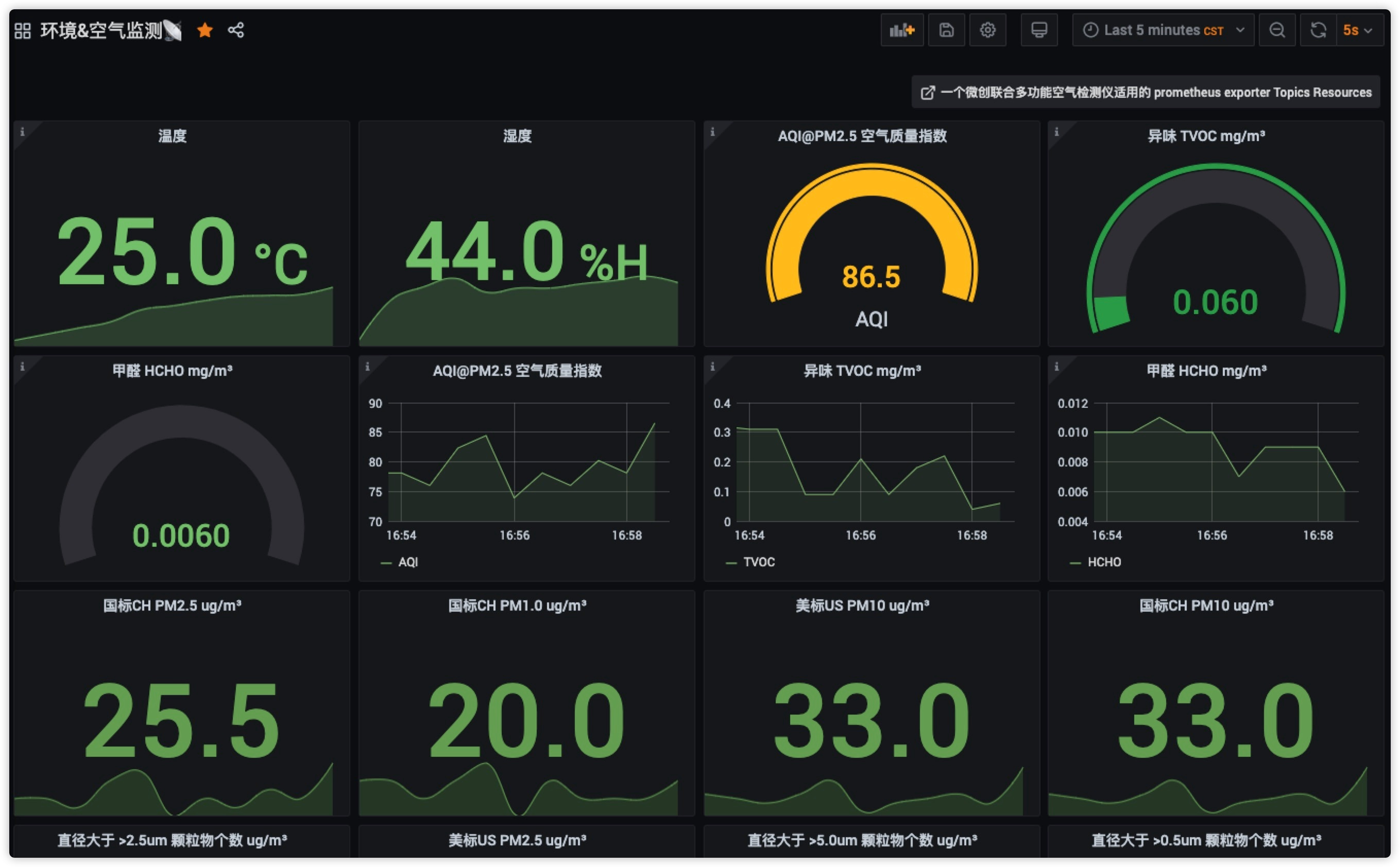
Task: Click the temperature reading 25.0 °C
Action: coord(182,252)
